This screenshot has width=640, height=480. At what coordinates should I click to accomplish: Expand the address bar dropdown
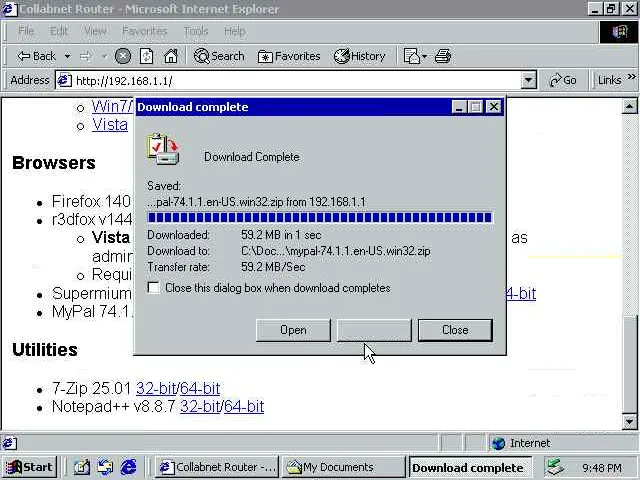529,80
